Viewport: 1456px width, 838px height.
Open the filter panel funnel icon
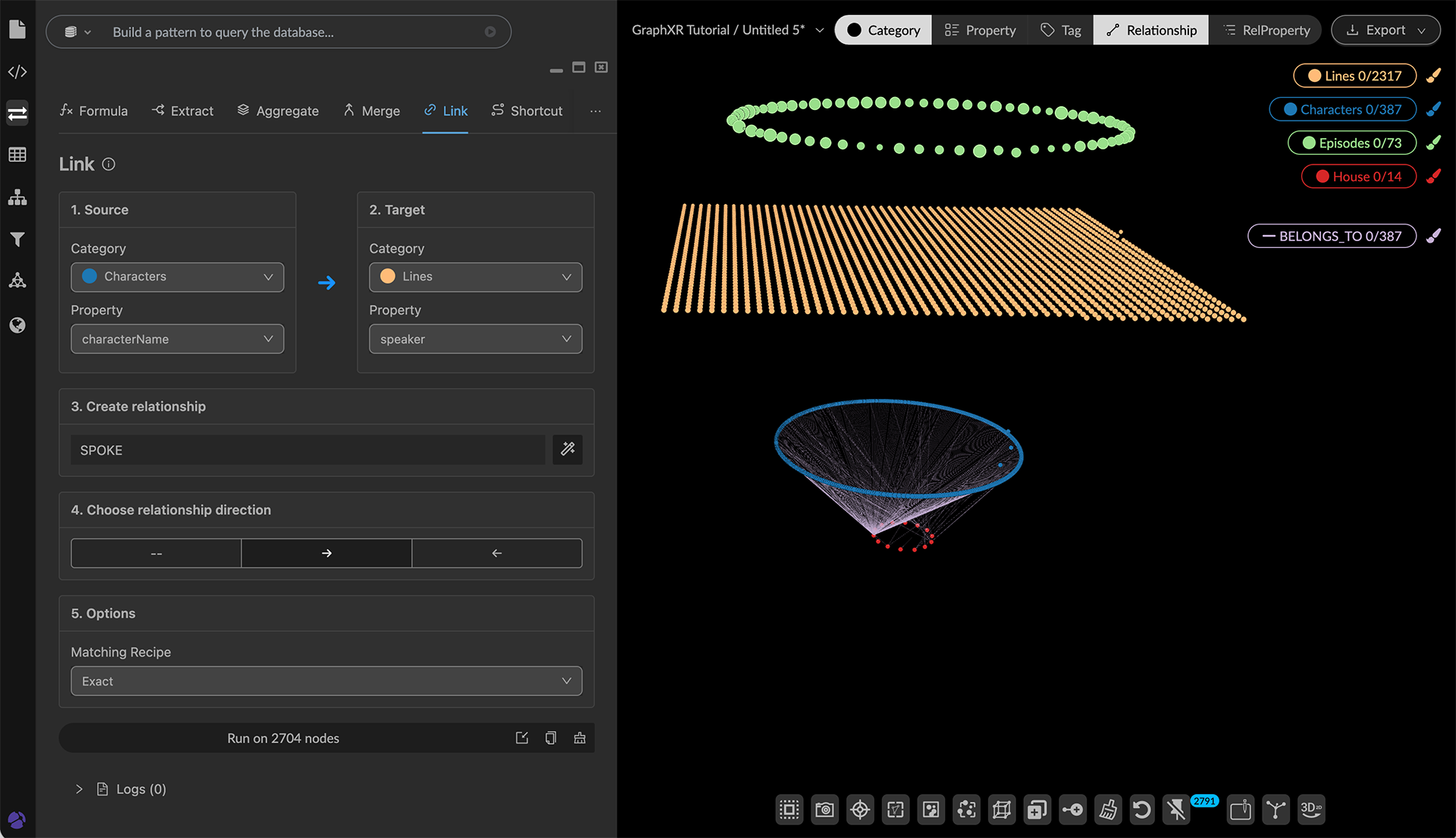click(17, 240)
